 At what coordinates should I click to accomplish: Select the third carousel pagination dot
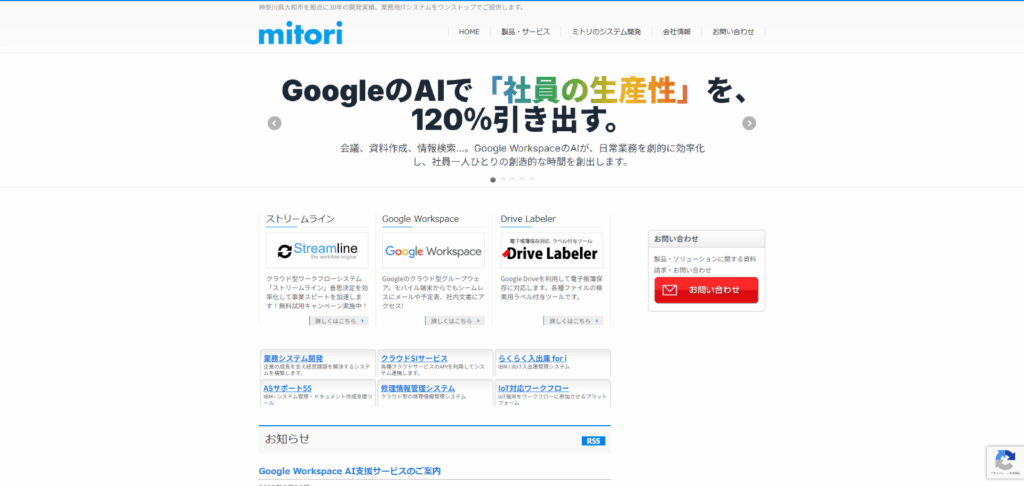click(x=512, y=180)
